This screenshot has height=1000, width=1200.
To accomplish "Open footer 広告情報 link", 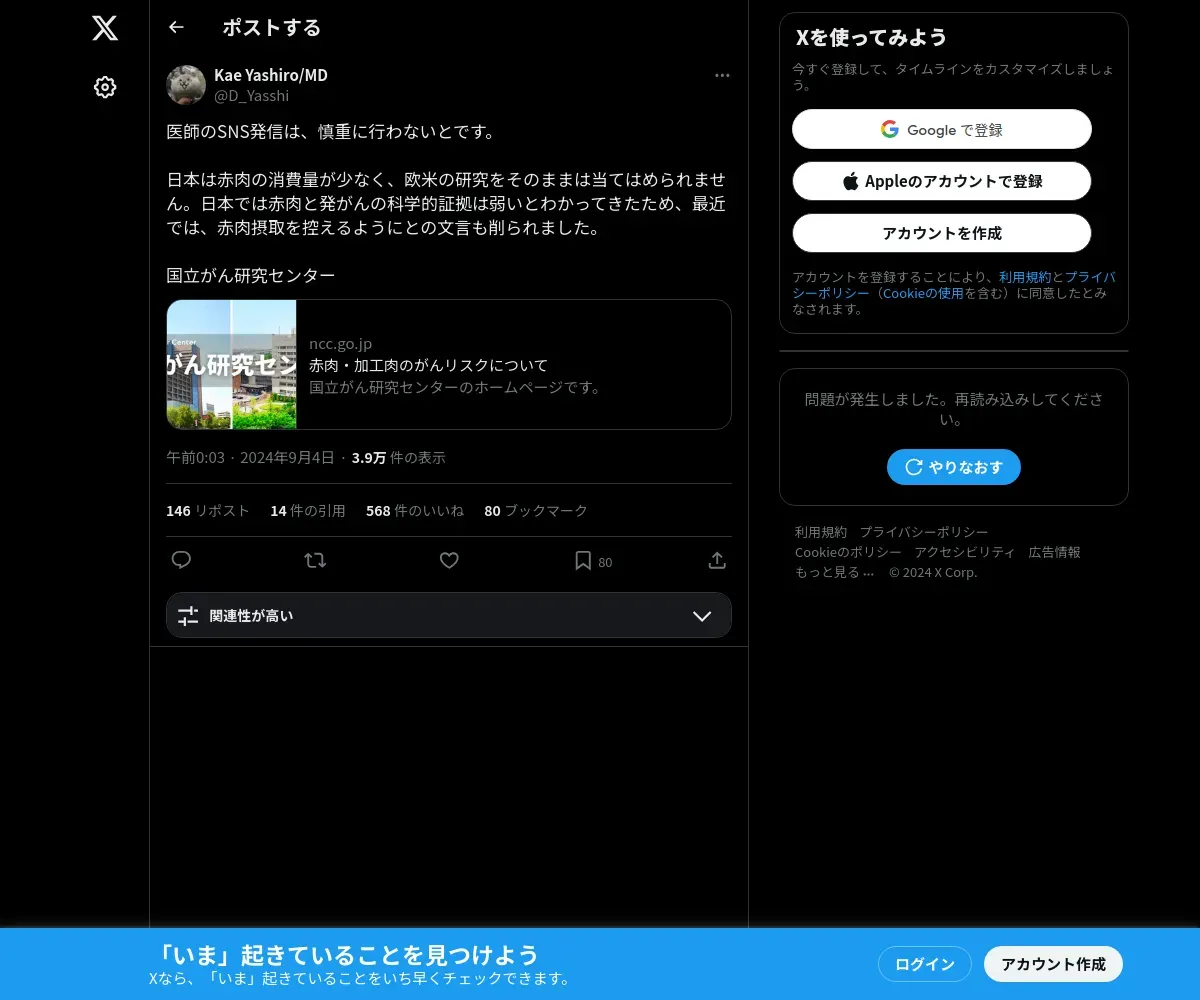I will coord(1055,552).
